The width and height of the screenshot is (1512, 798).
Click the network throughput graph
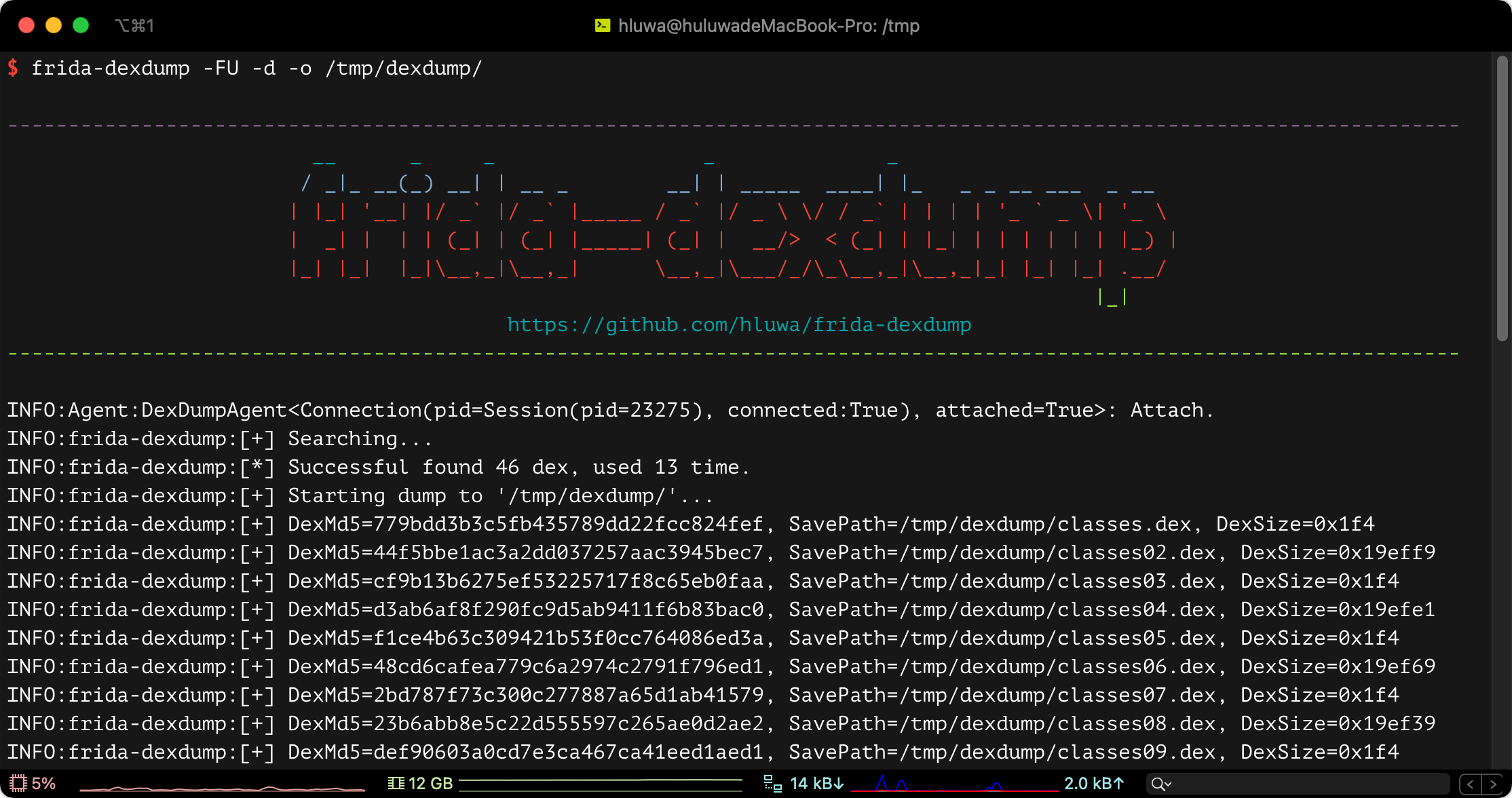(x=953, y=785)
